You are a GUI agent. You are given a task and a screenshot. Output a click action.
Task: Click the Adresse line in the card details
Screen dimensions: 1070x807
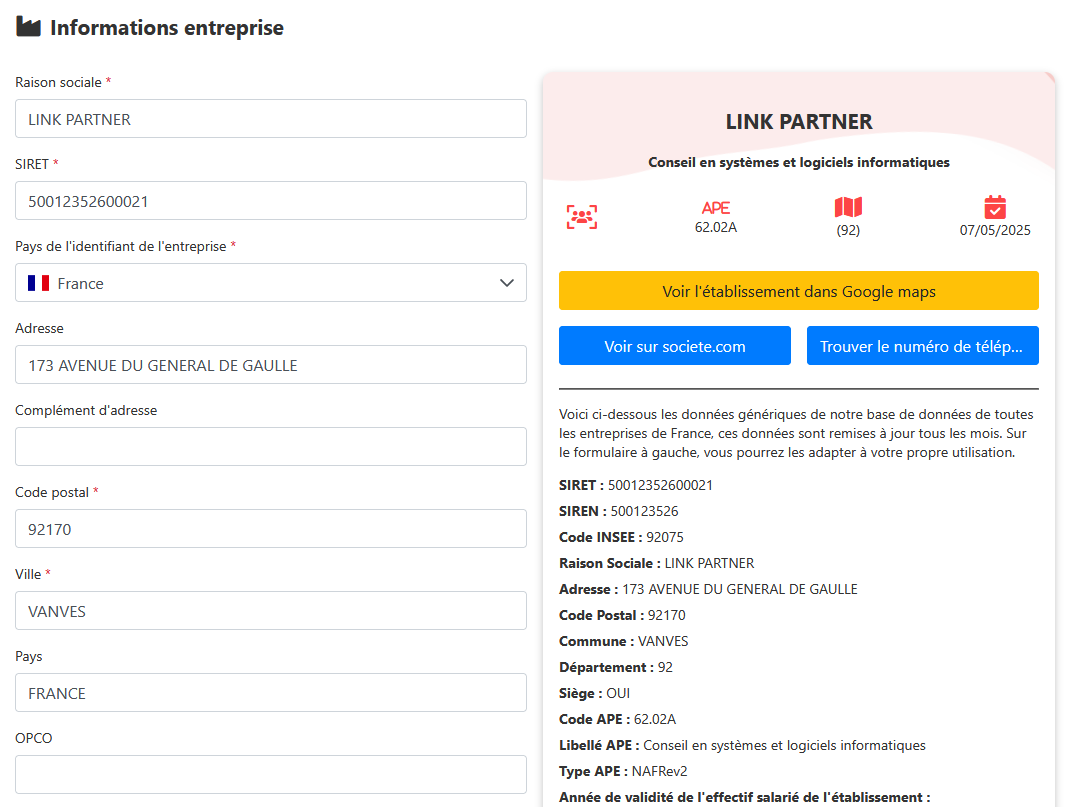point(708,589)
